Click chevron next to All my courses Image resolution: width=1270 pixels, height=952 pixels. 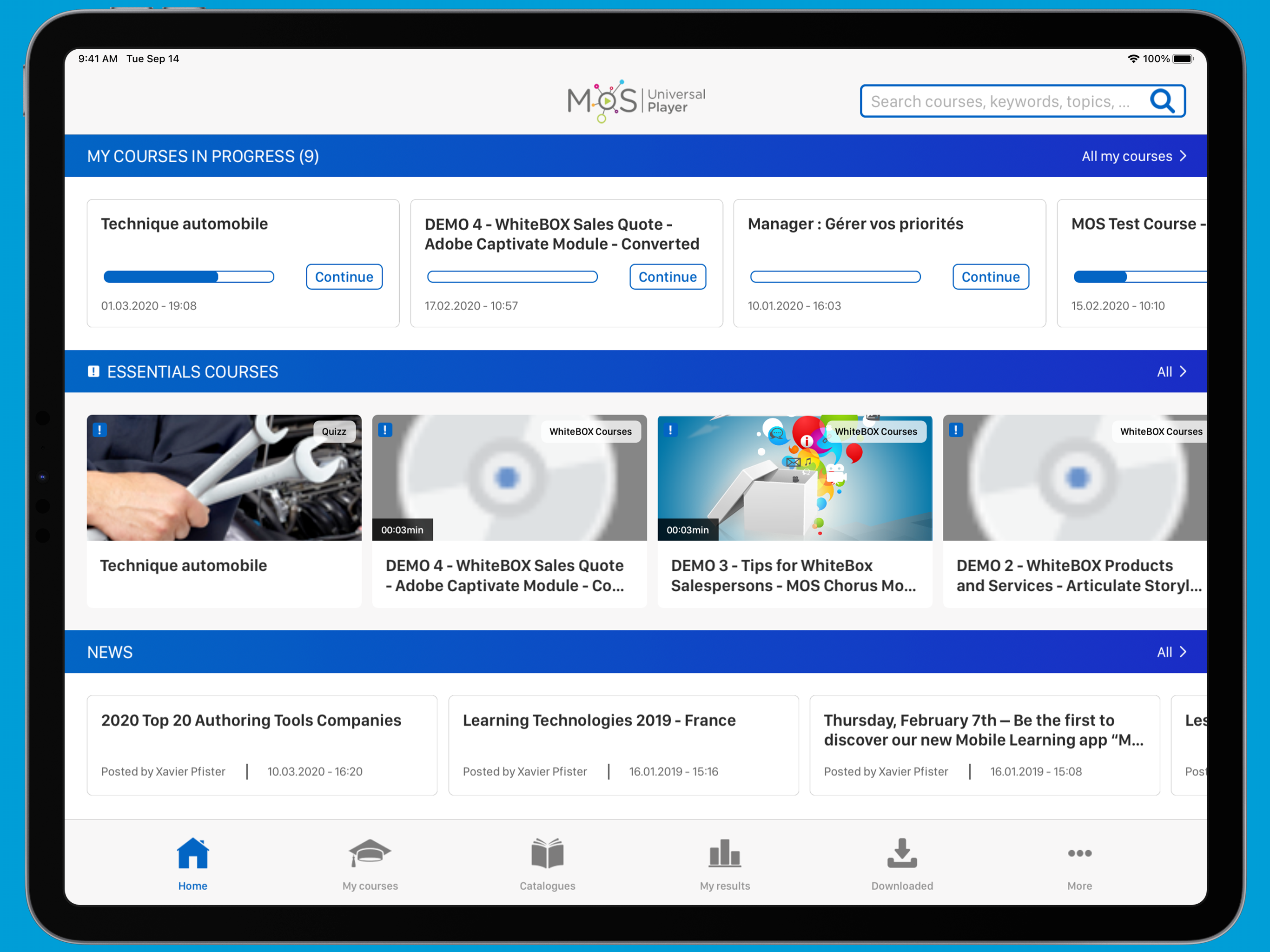click(1184, 156)
